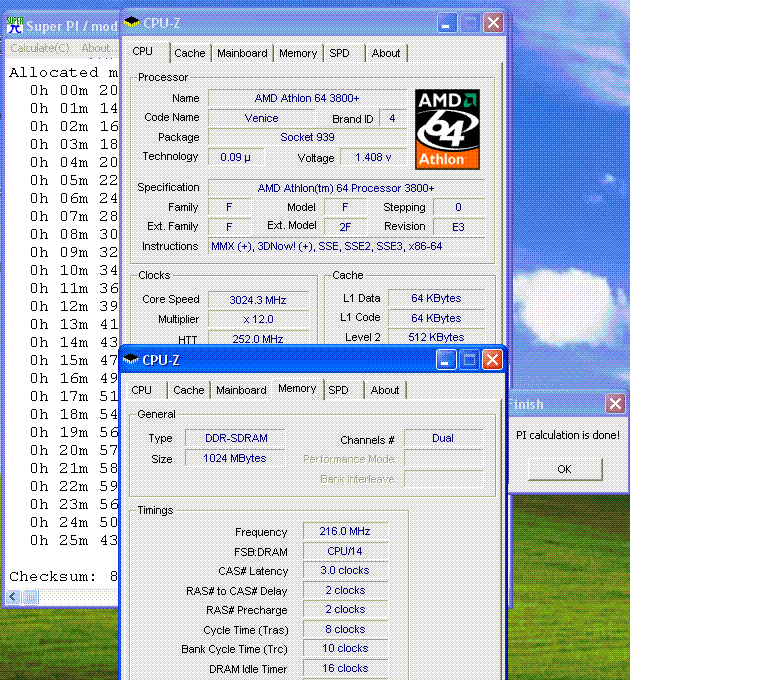Click the Code Name value Venice
765x680 pixels.
coord(262,118)
